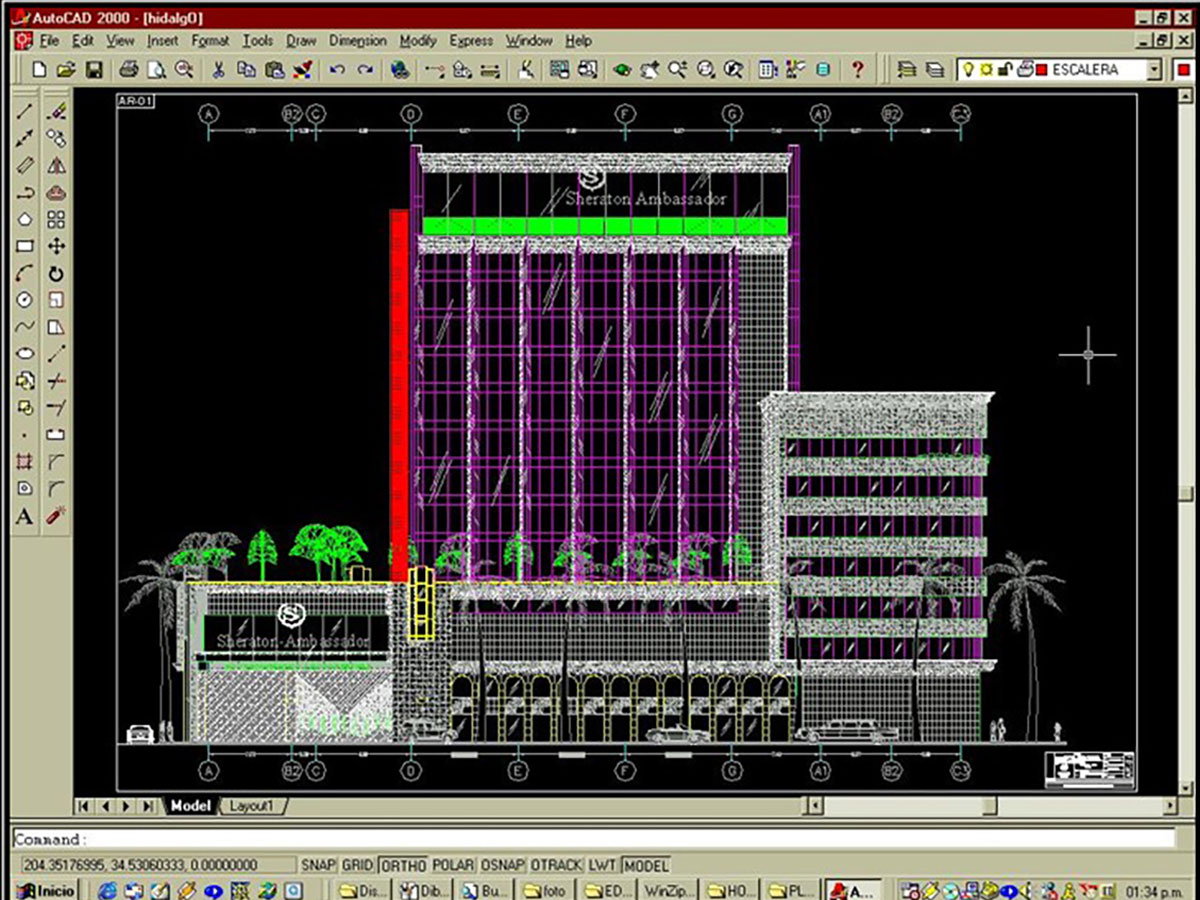Open the Modify menu
1200x900 pixels.
(418, 41)
